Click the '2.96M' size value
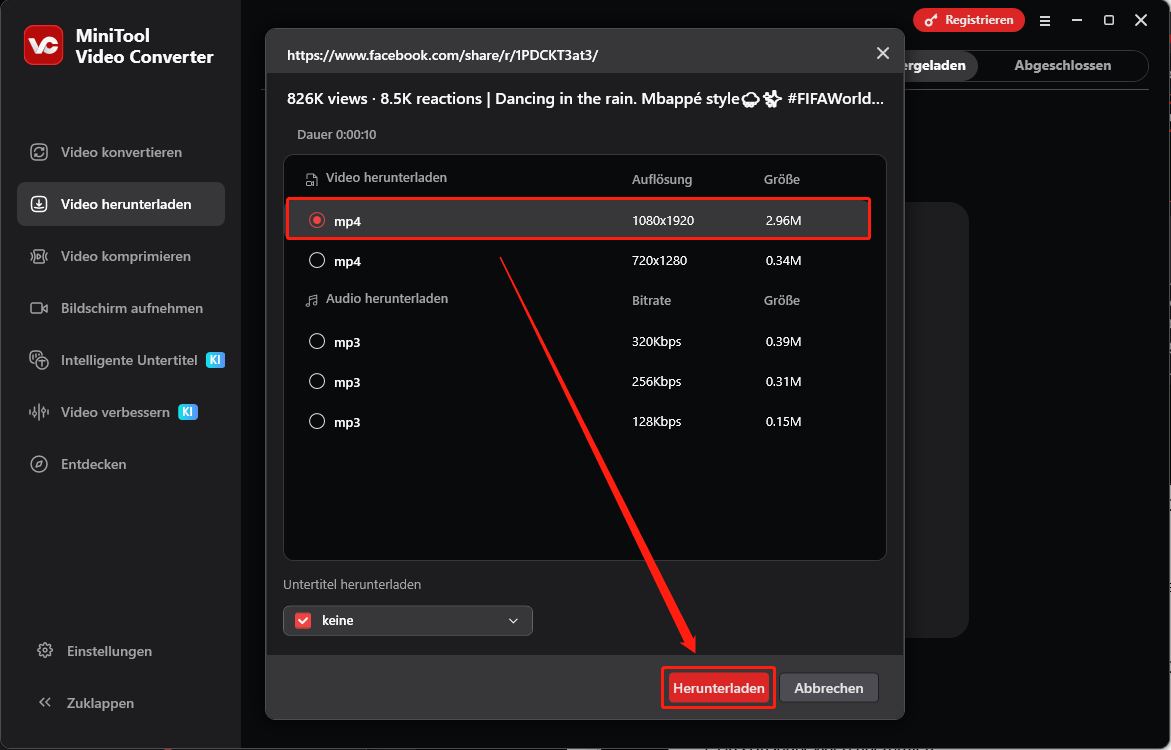Screen dimensions: 1171x750 click(783, 221)
